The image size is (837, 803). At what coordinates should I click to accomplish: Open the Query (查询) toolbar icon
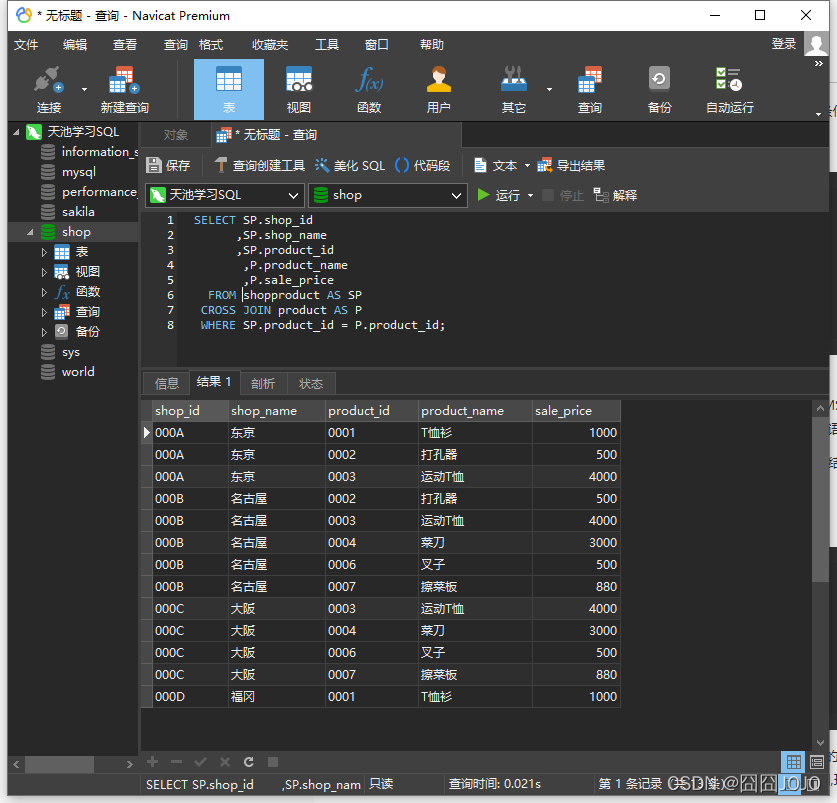(590, 89)
